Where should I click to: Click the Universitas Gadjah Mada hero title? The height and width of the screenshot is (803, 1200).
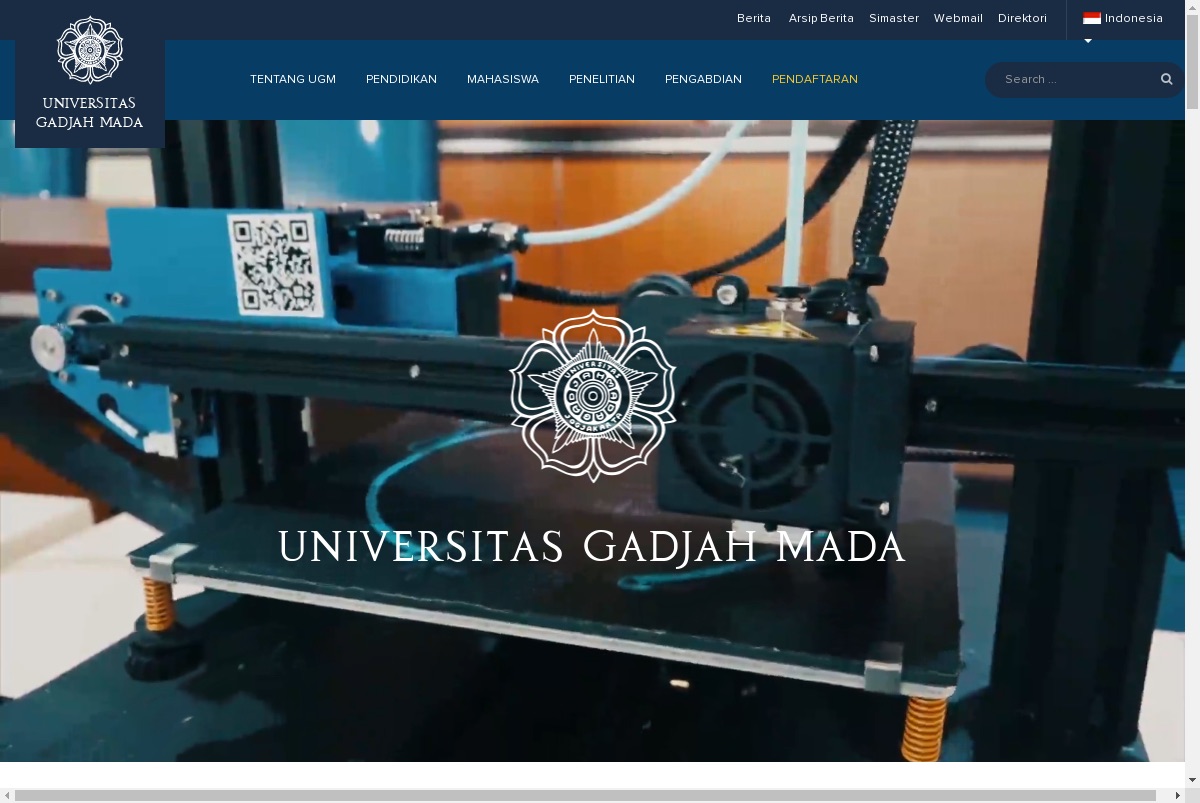pyautogui.click(x=592, y=548)
